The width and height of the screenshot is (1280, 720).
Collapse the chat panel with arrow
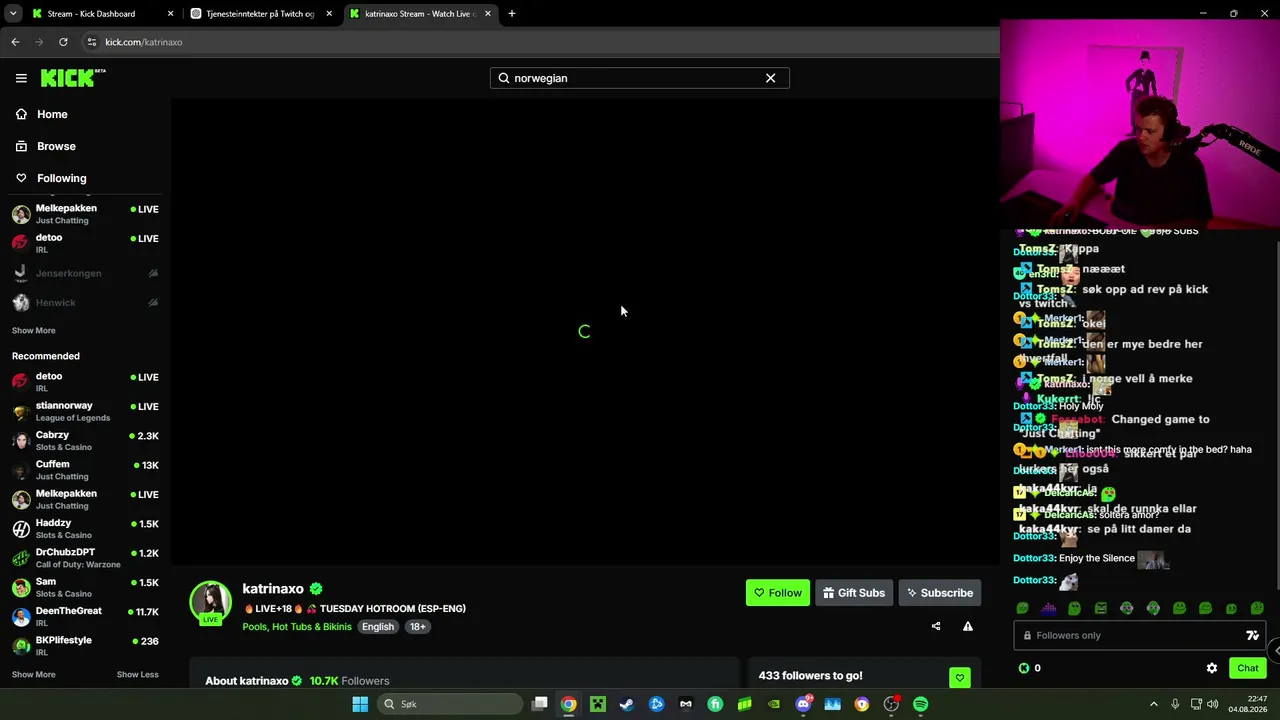point(1275,650)
